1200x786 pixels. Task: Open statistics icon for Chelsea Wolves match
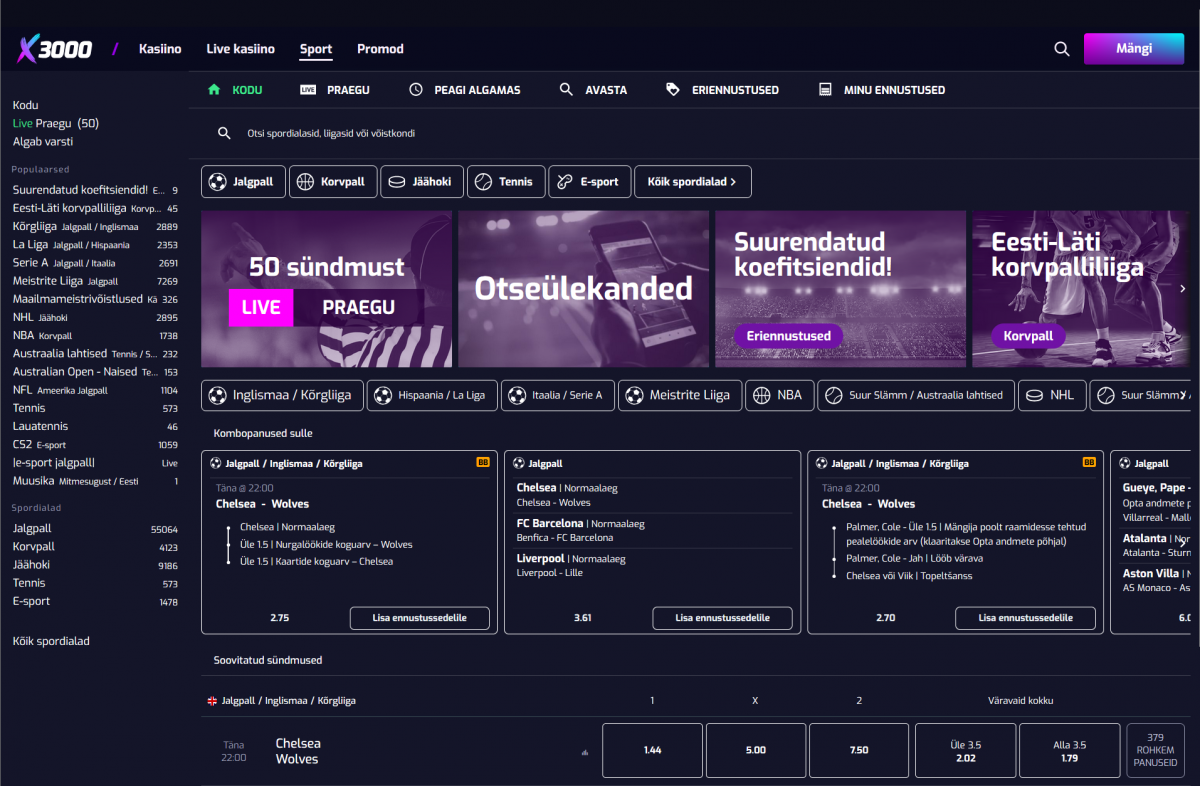tap(585, 752)
